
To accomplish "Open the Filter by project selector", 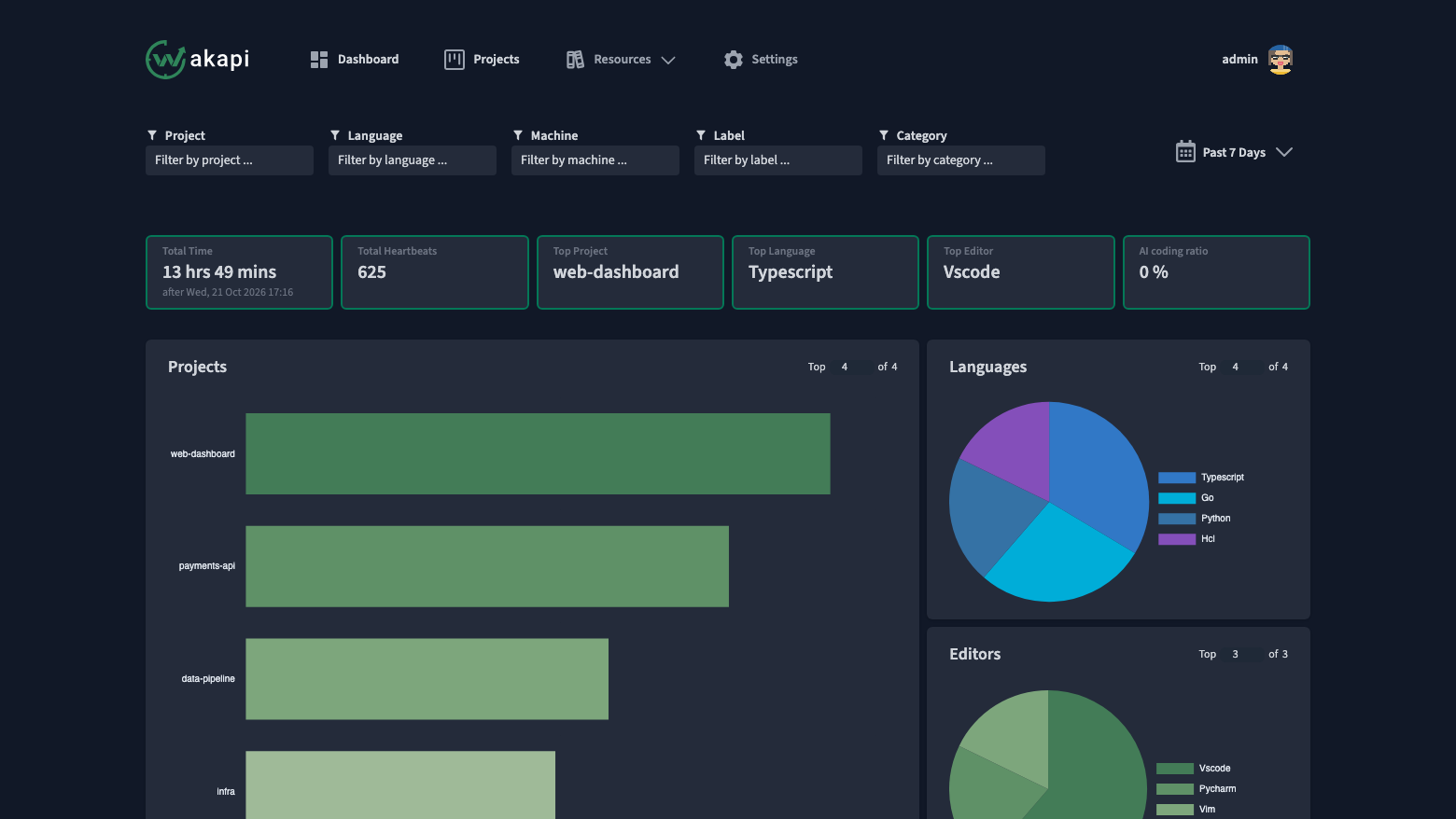I will (x=230, y=160).
